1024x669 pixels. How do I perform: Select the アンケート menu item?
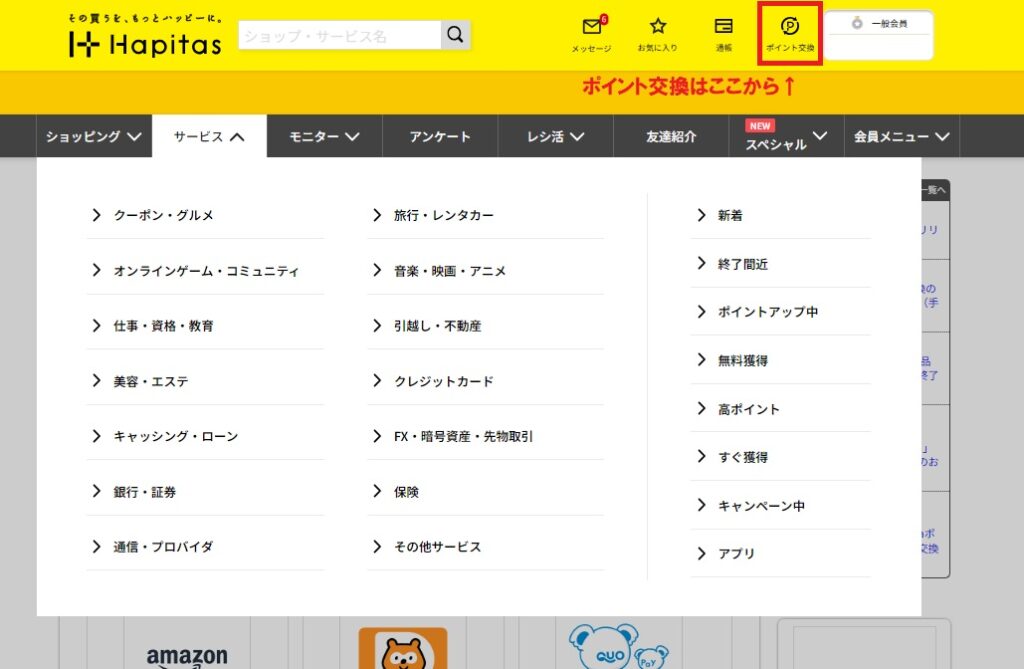tap(440, 137)
